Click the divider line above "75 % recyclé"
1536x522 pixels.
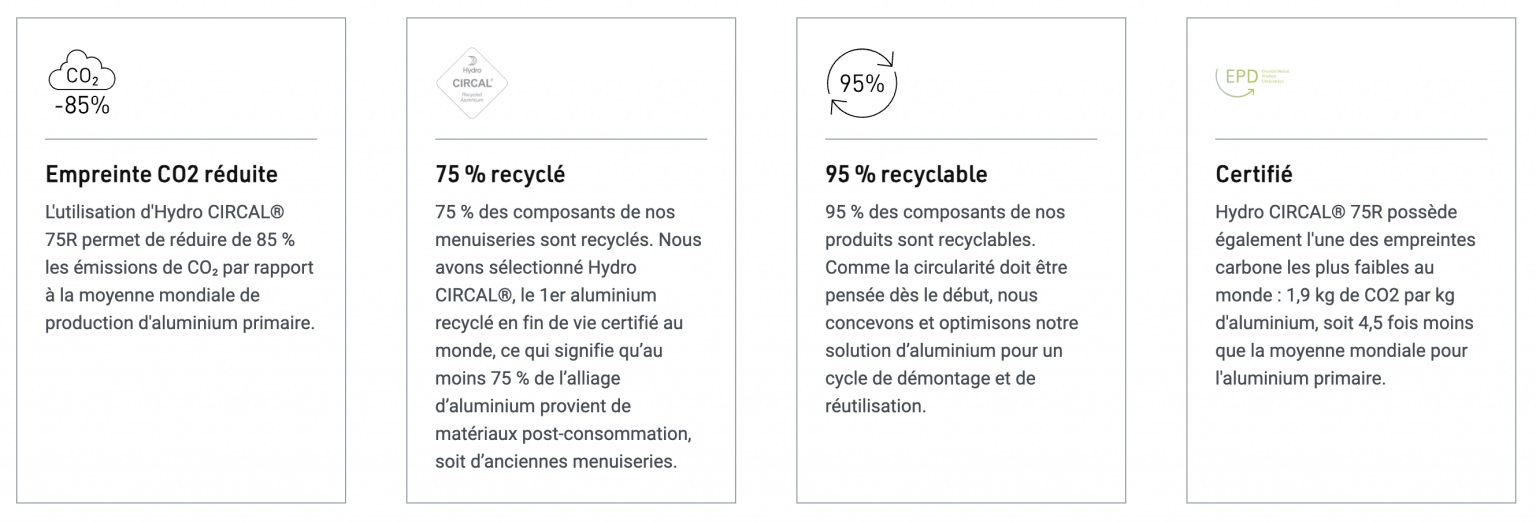571,139
